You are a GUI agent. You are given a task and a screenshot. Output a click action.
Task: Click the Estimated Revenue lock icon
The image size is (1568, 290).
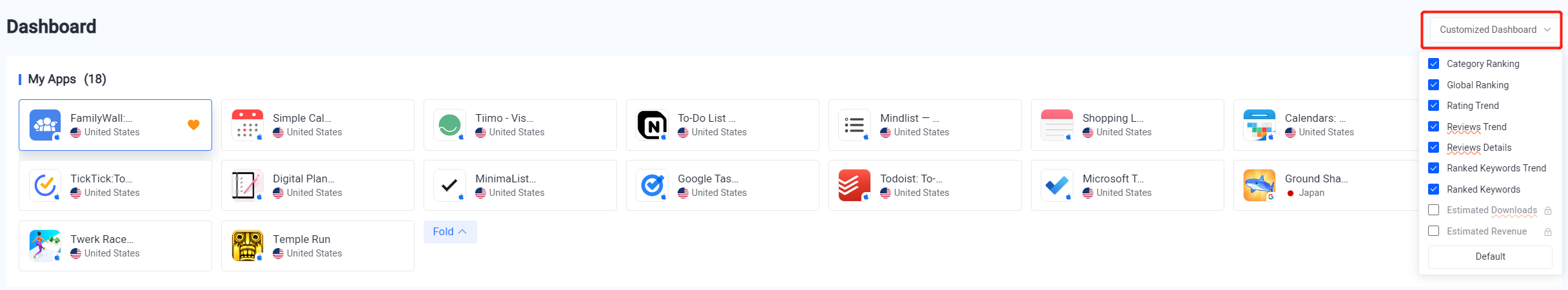point(1548,231)
